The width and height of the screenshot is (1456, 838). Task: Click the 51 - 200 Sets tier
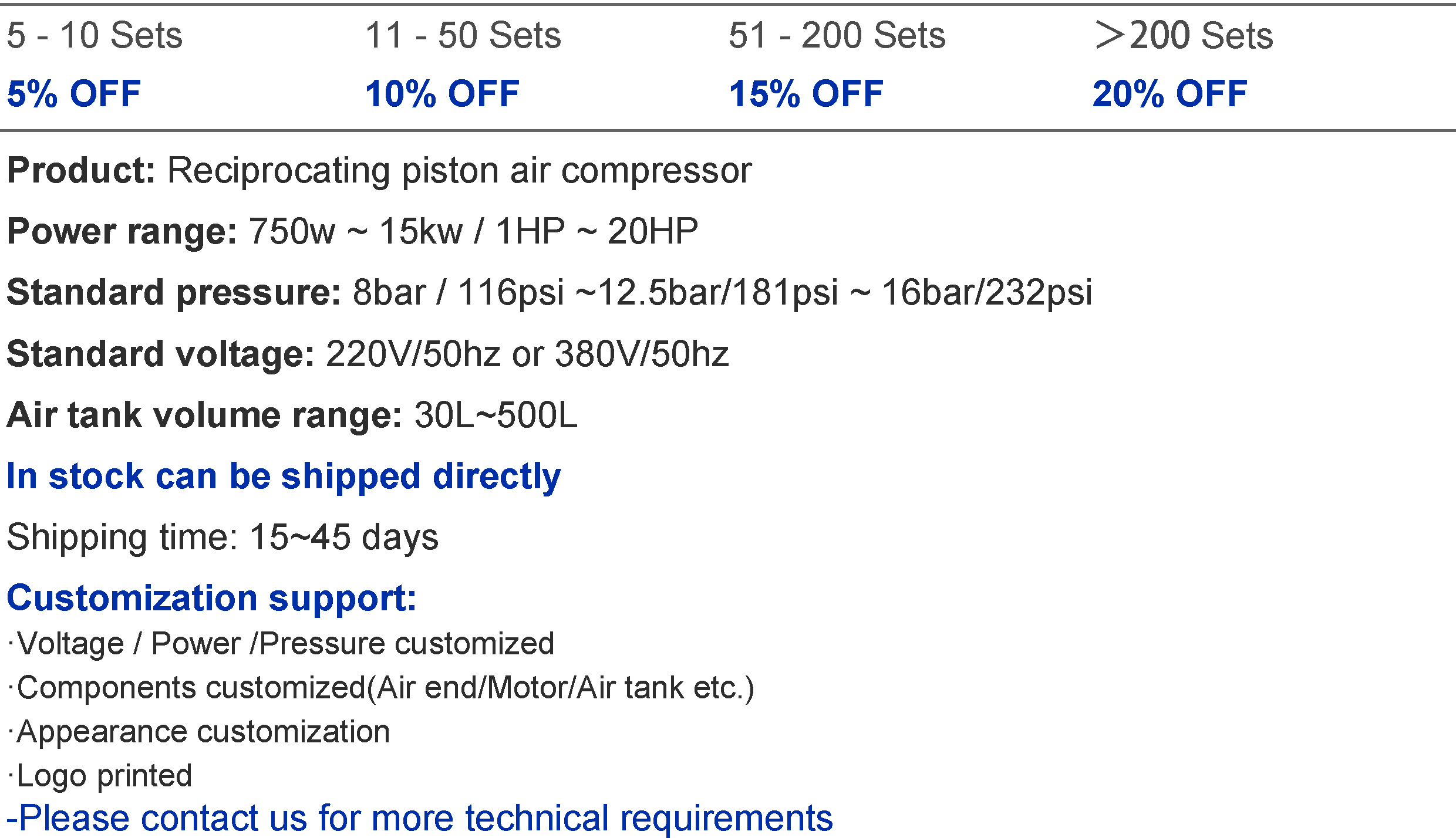tap(837, 35)
